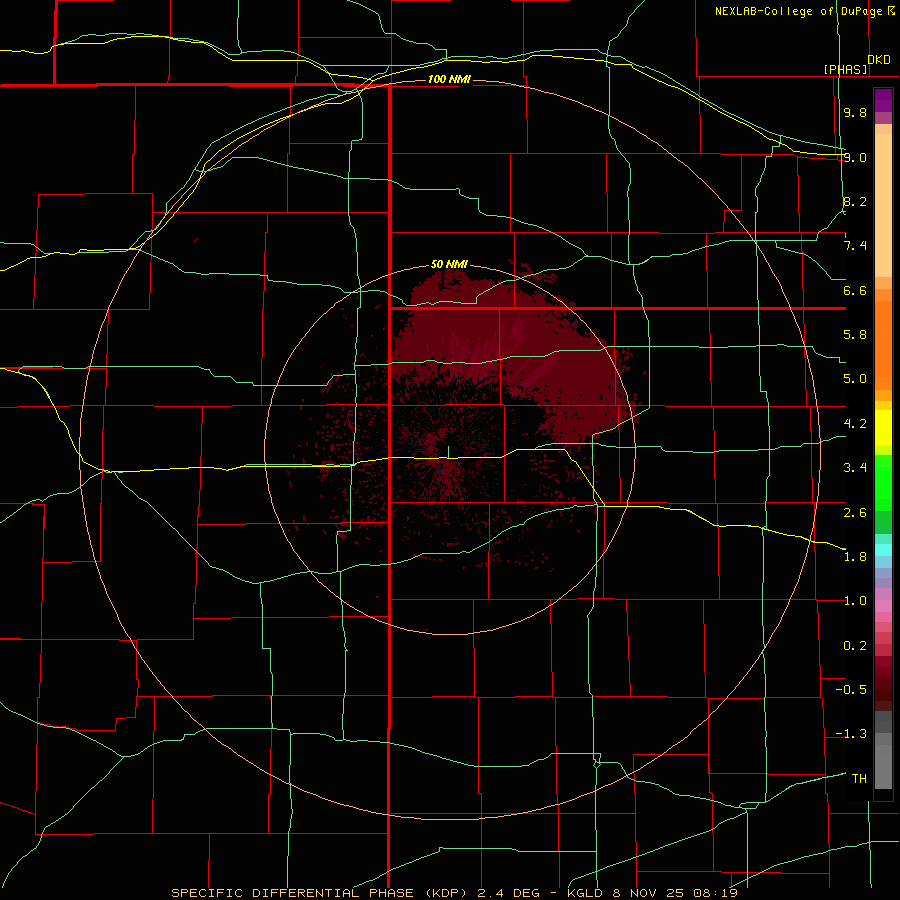
Task: Select the 3.4 scale value
Action: tap(855, 468)
